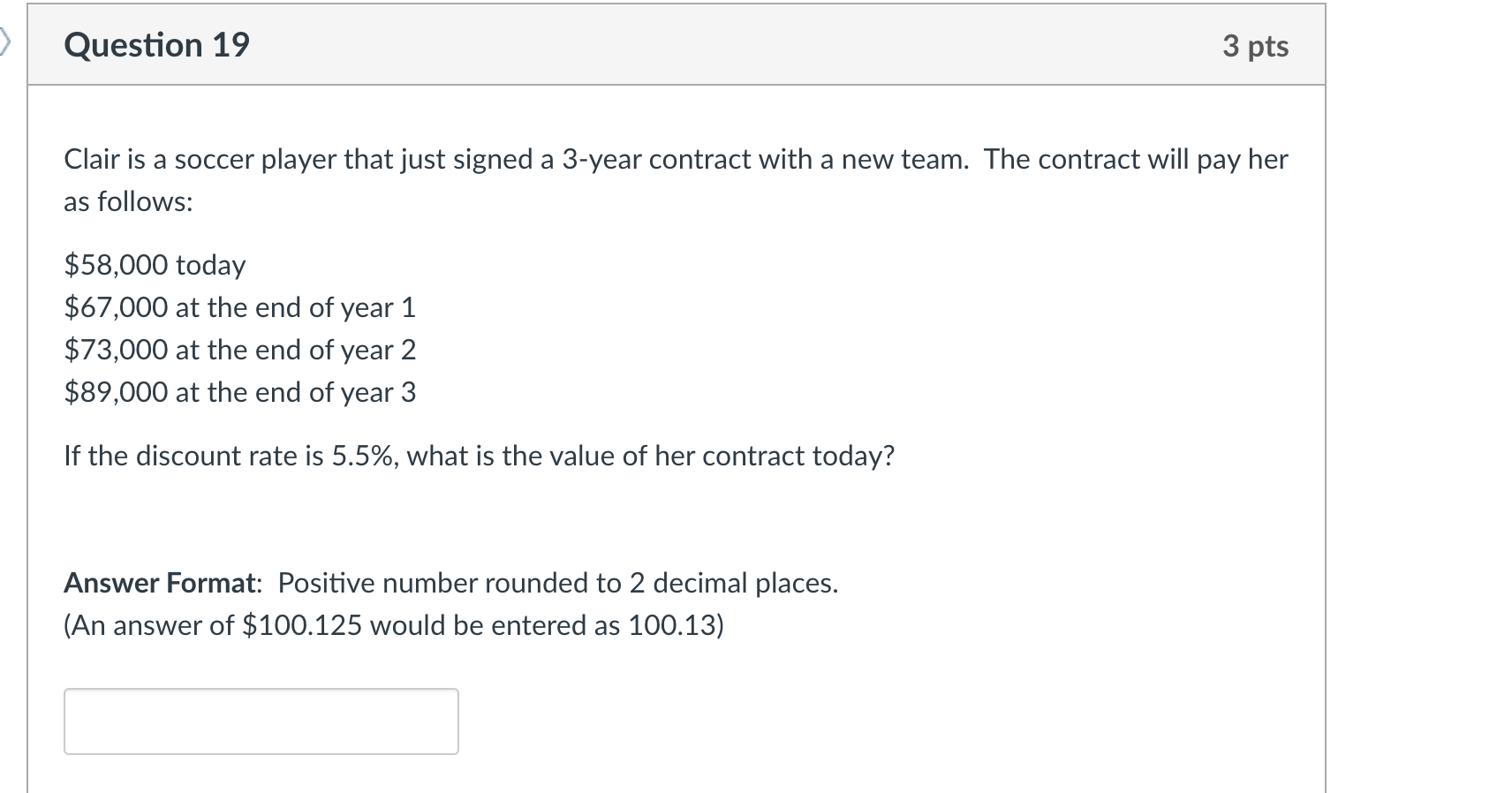Screen dimensions: 1512x793
Task: Click the gray Question 19 header bar
Action: 707,45
